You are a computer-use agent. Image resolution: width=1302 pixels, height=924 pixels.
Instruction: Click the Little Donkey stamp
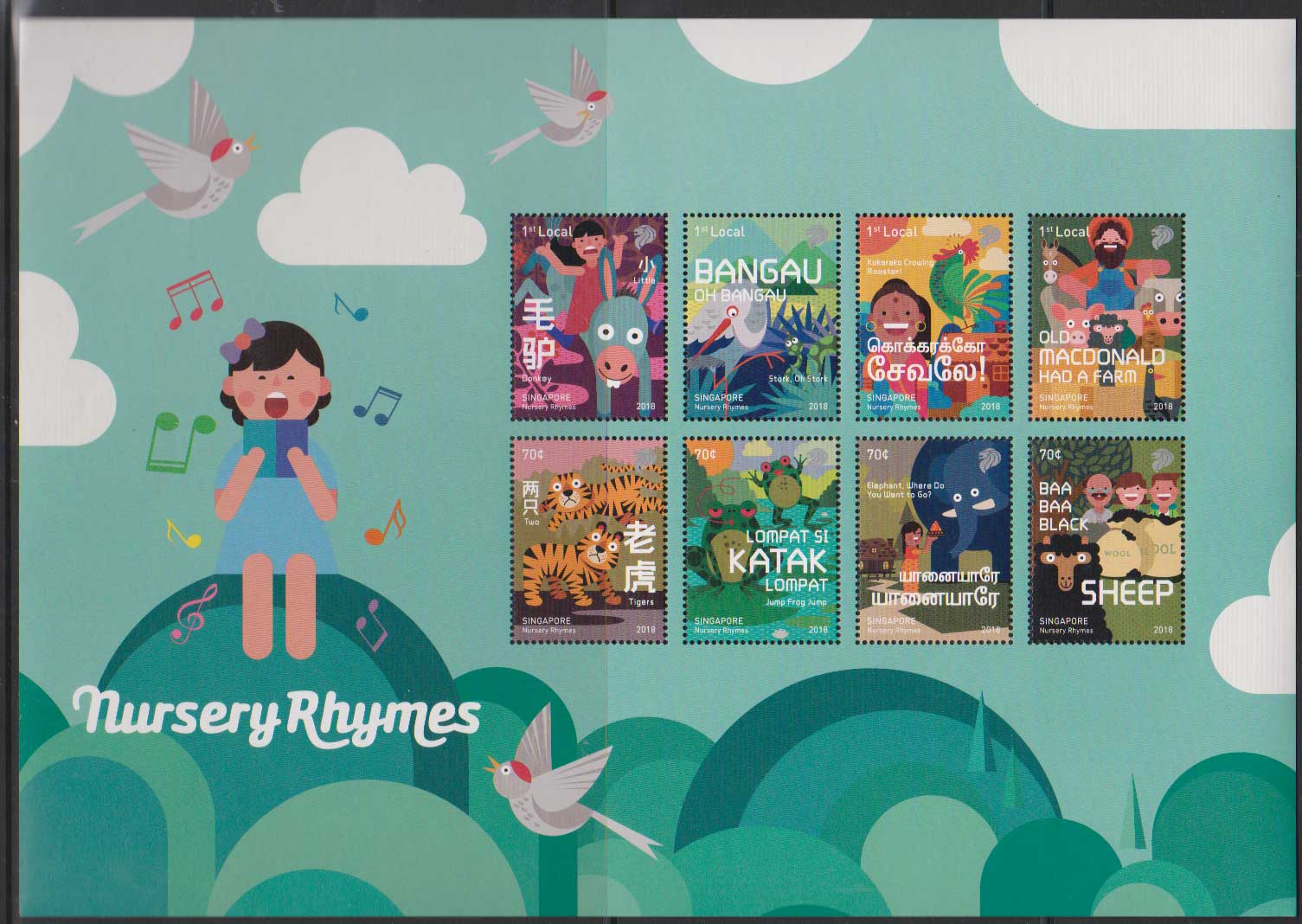click(589, 317)
